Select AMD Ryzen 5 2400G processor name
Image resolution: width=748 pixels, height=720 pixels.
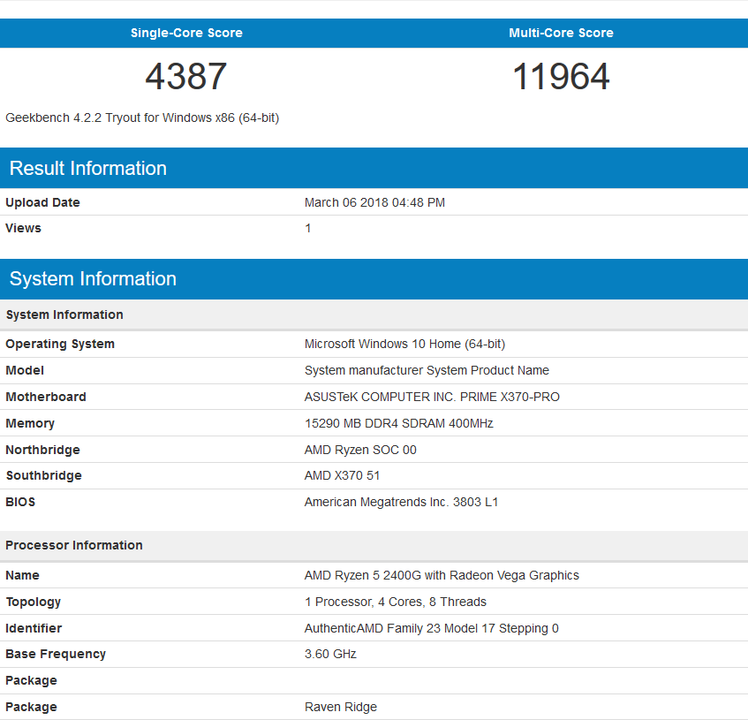click(442, 575)
